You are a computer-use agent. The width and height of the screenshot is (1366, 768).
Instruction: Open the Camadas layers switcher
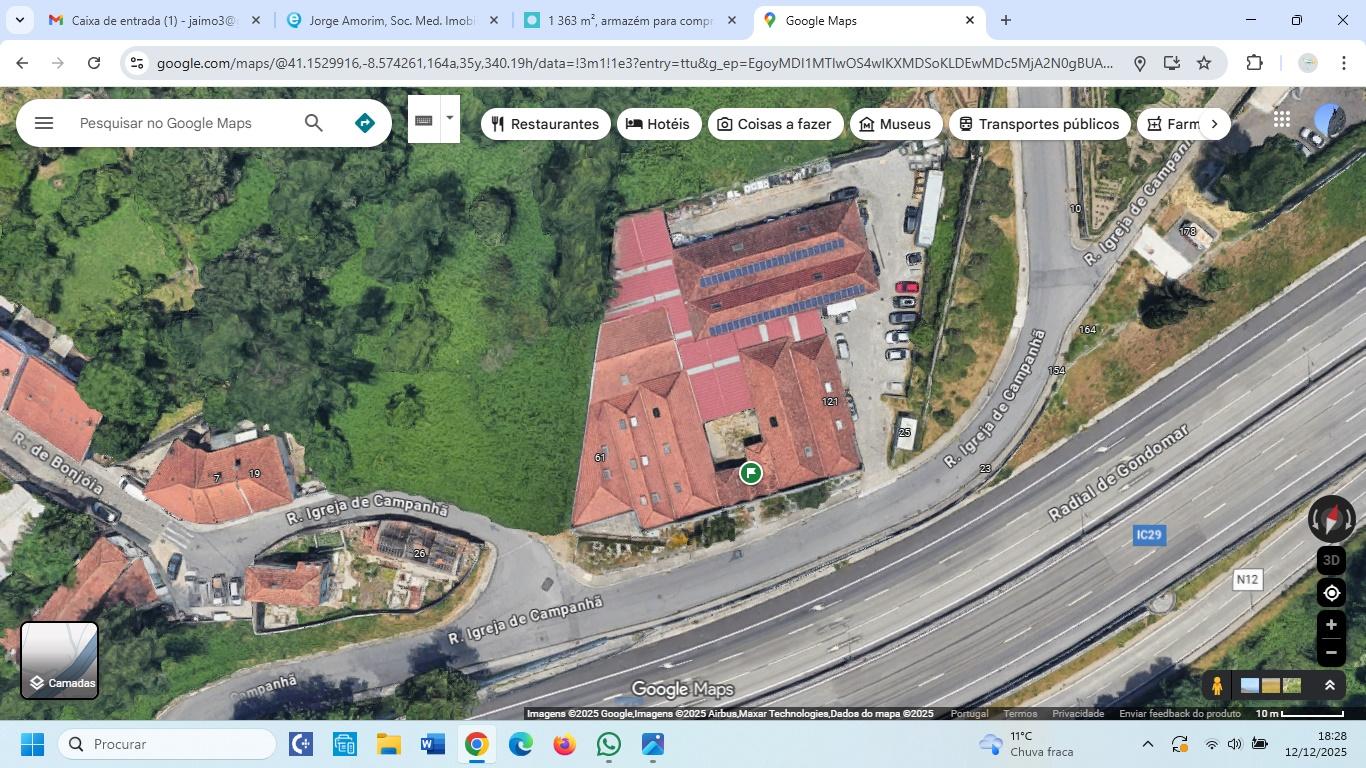tap(60, 660)
